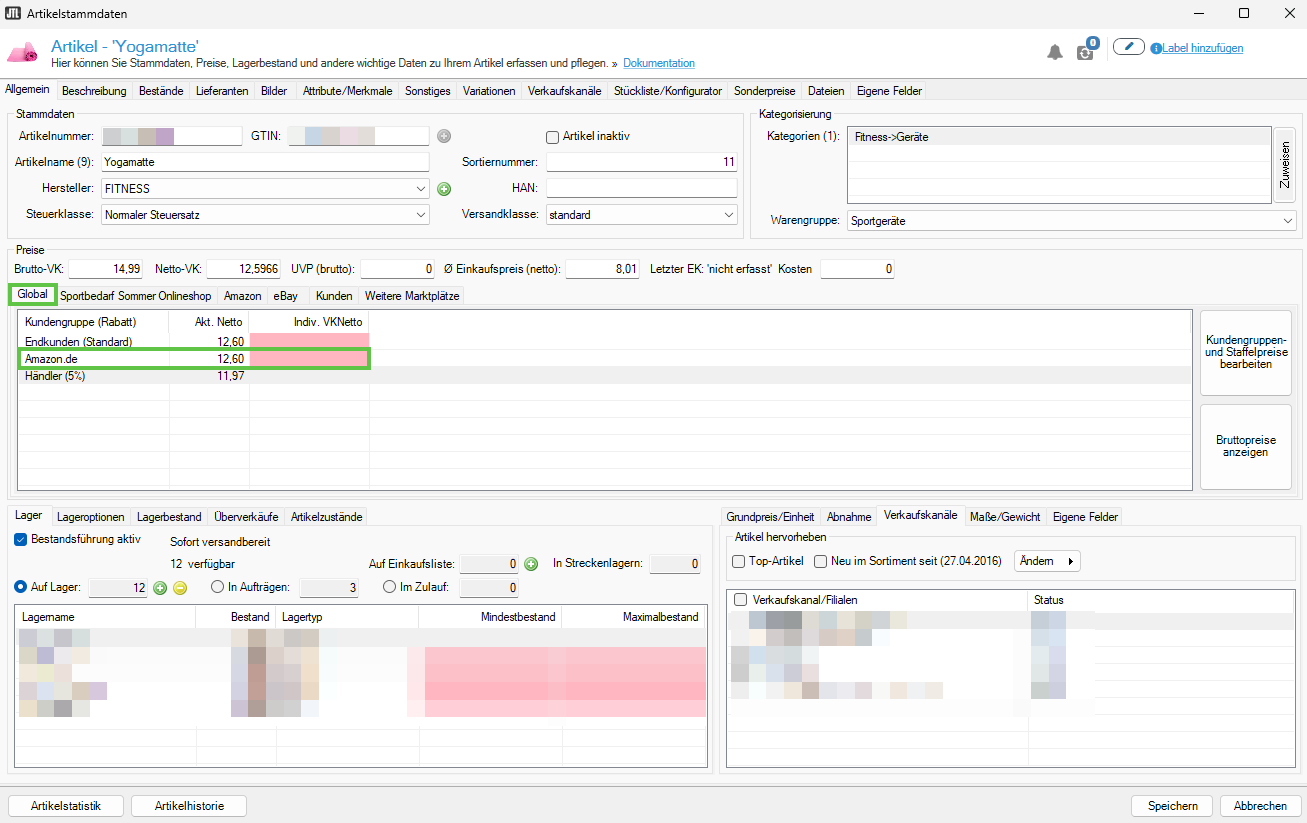This screenshot has width=1307, height=823.
Task: Increase stock with green plus at Auf Lager
Action: click(x=160, y=588)
